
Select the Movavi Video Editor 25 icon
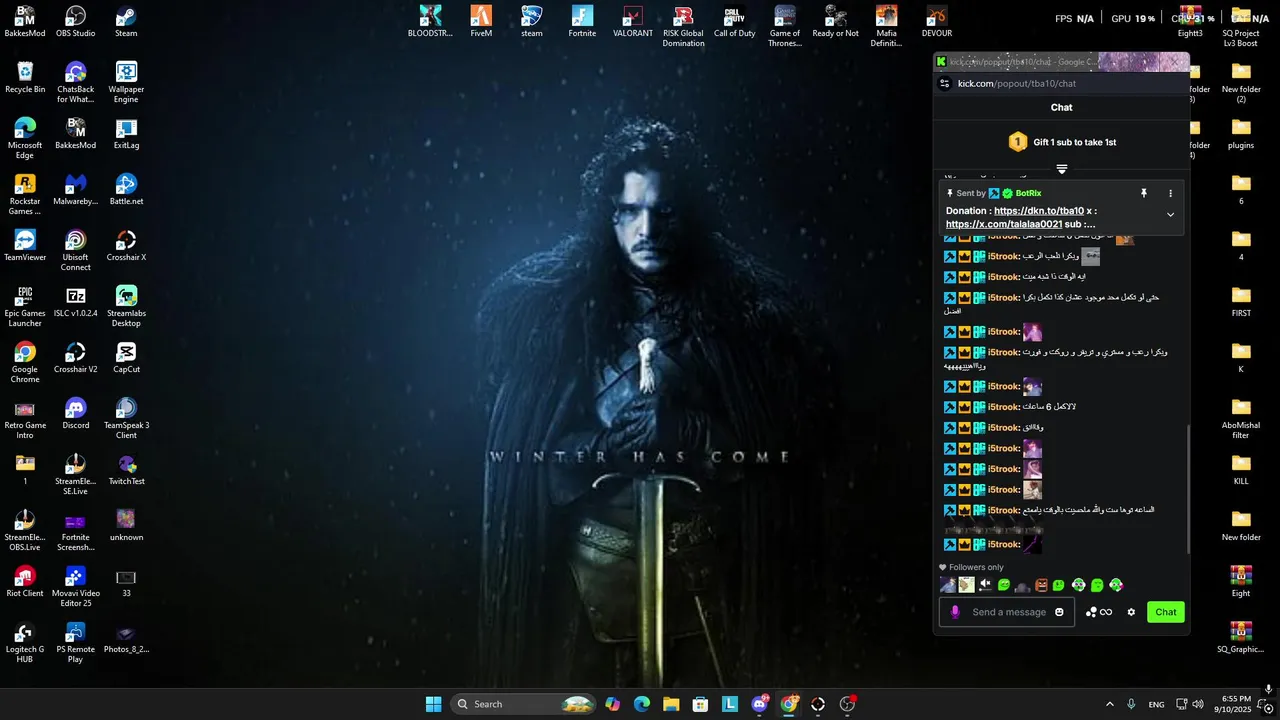[x=75, y=586]
